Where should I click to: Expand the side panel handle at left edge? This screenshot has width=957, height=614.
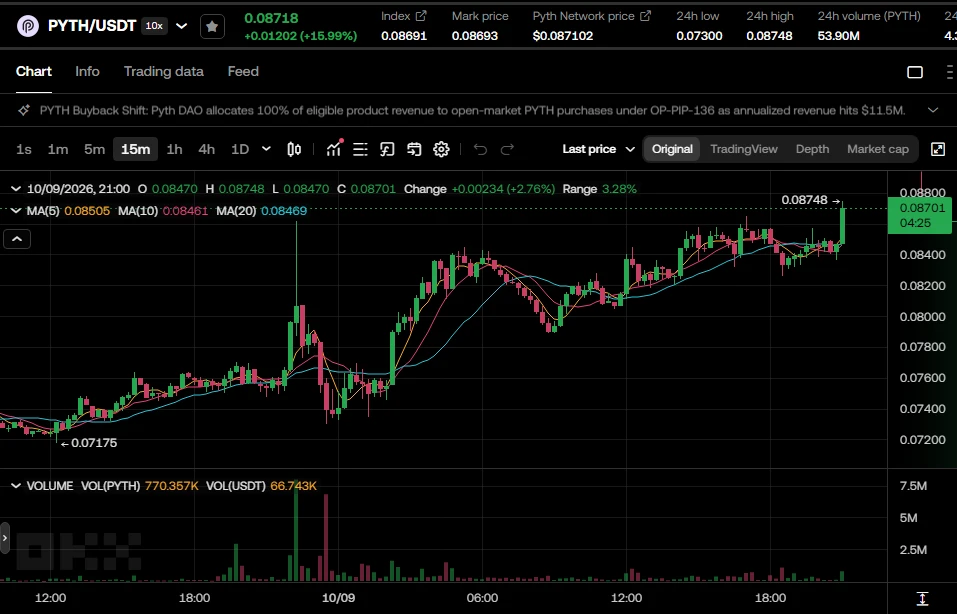(x=5, y=538)
